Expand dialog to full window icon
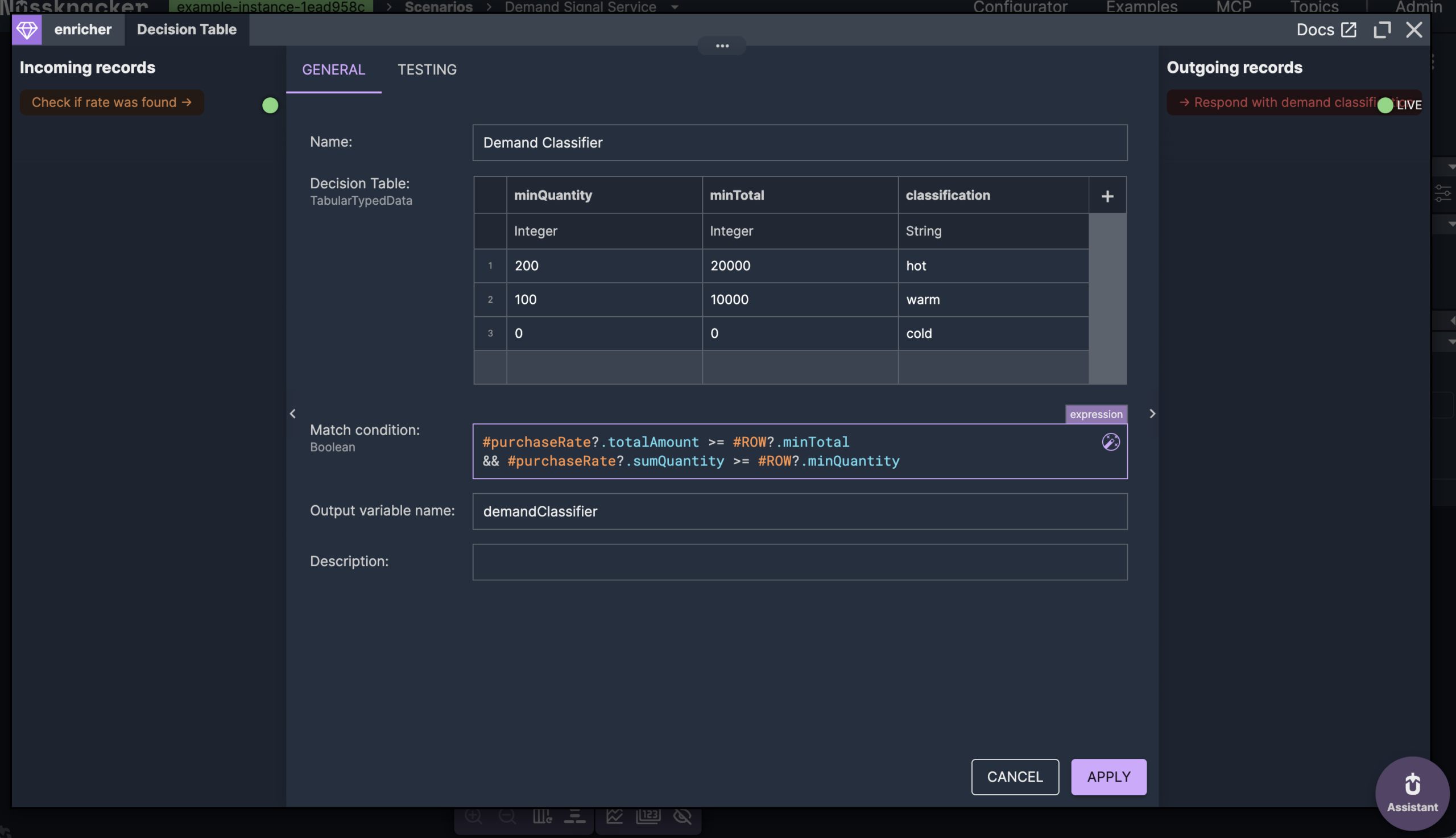The height and width of the screenshot is (838, 1456). click(1382, 30)
